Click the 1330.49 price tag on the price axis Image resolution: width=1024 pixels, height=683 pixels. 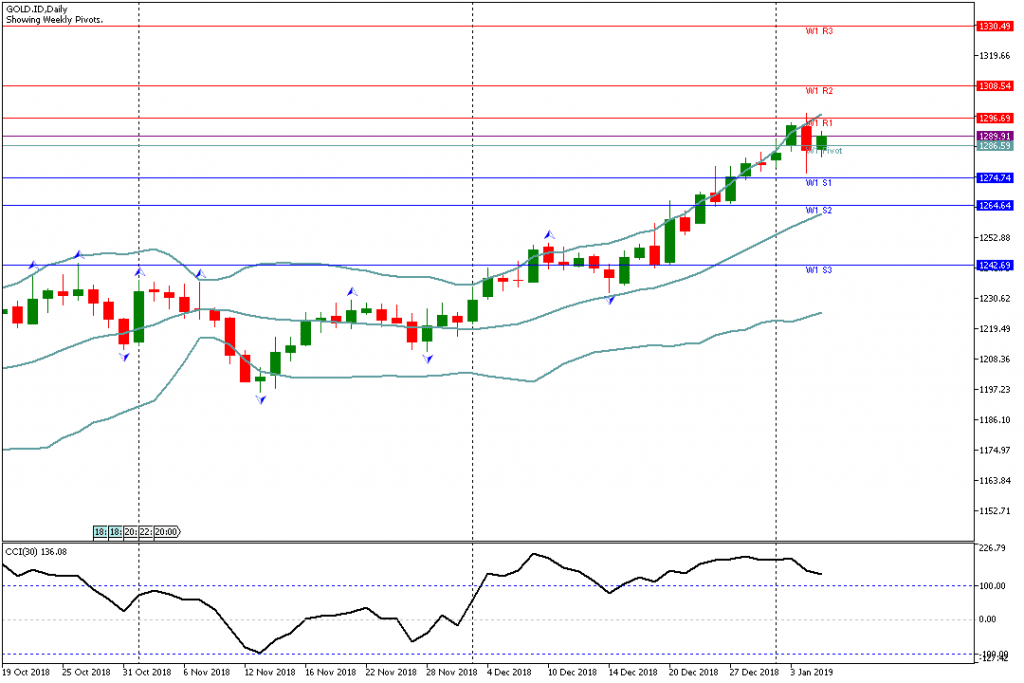pos(997,27)
